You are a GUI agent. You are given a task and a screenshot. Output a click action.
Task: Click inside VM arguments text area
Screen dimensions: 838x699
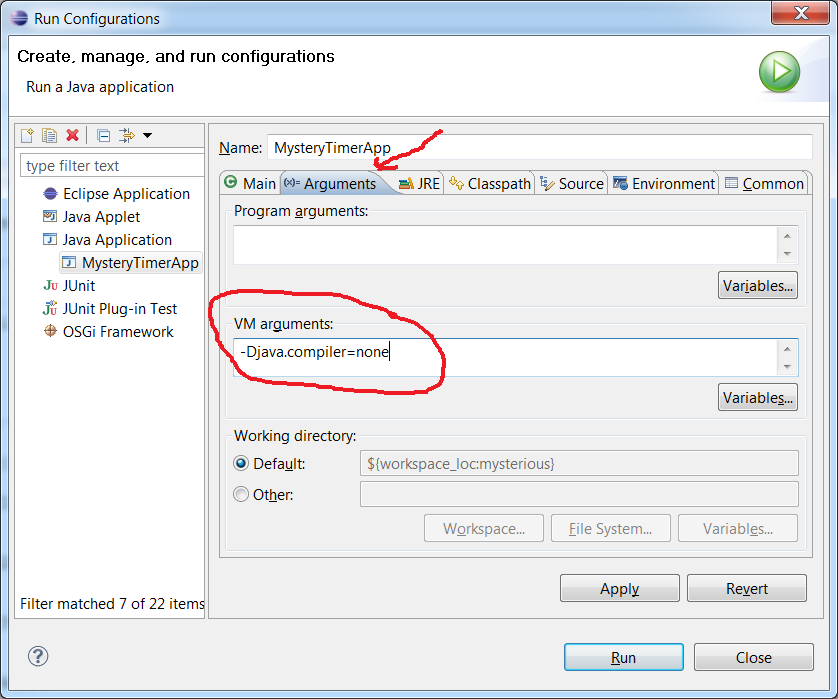(505, 357)
